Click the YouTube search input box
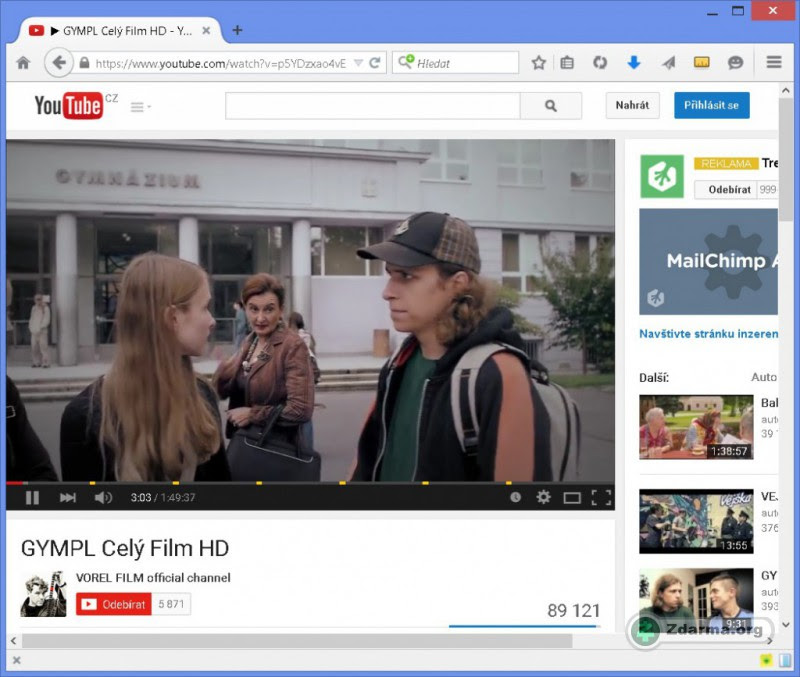Viewport: 800px width, 677px height. pyautogui.click(x=372, y=106)
